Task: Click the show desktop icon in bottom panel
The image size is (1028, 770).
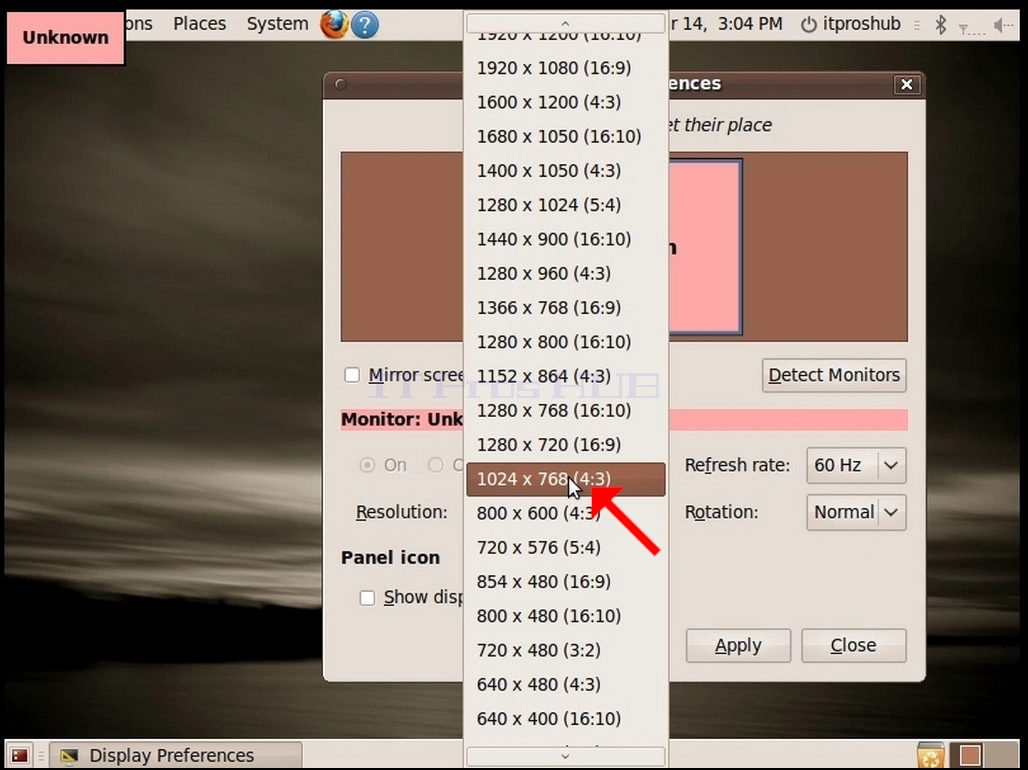Action: tap(20, 756)
